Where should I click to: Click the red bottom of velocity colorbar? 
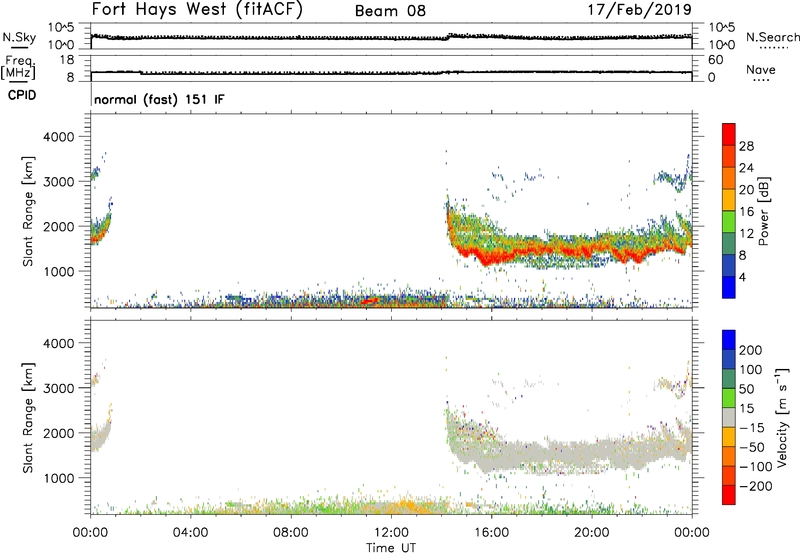coord(729,495)
